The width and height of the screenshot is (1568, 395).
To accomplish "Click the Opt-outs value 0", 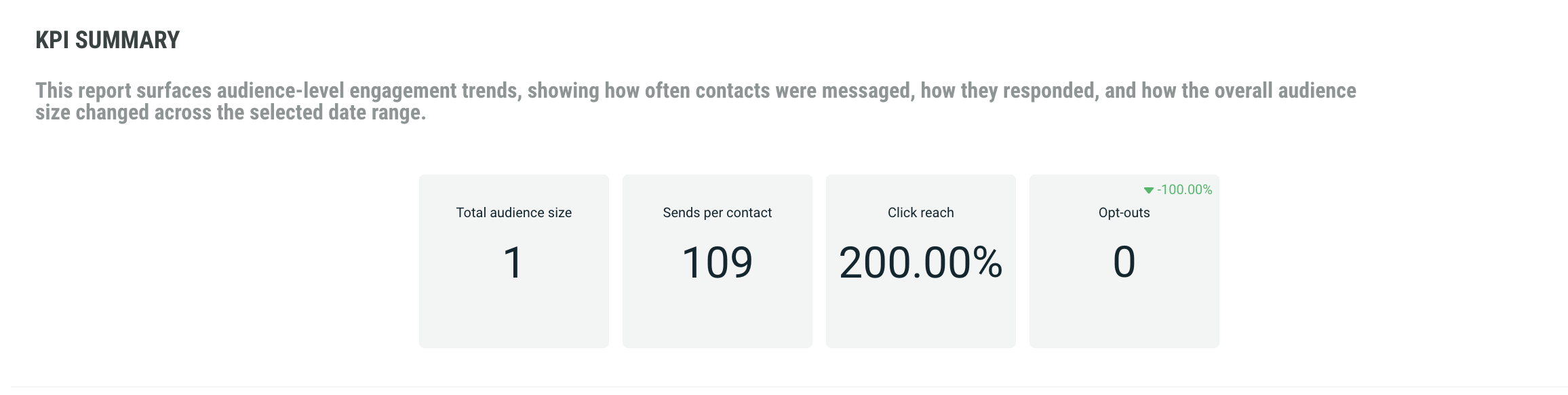I will (1124, 263).
